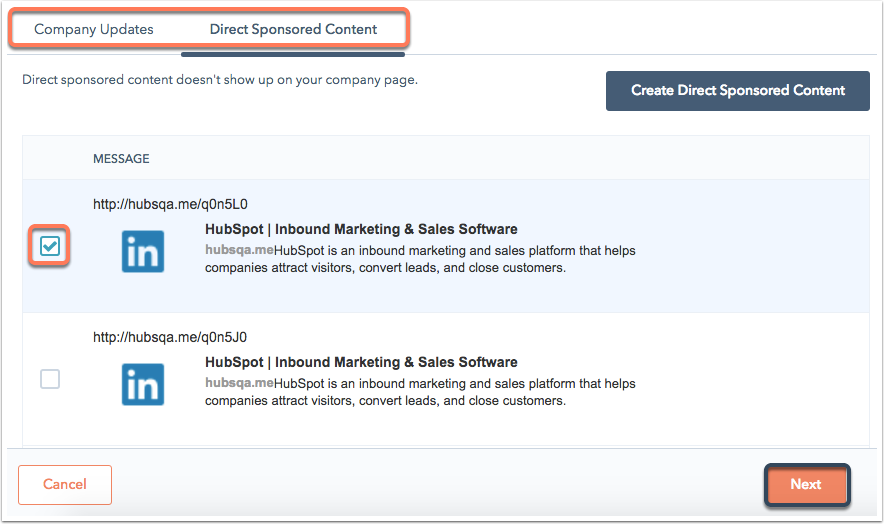Click second HubSpot Inbound Marketing title

361,362
